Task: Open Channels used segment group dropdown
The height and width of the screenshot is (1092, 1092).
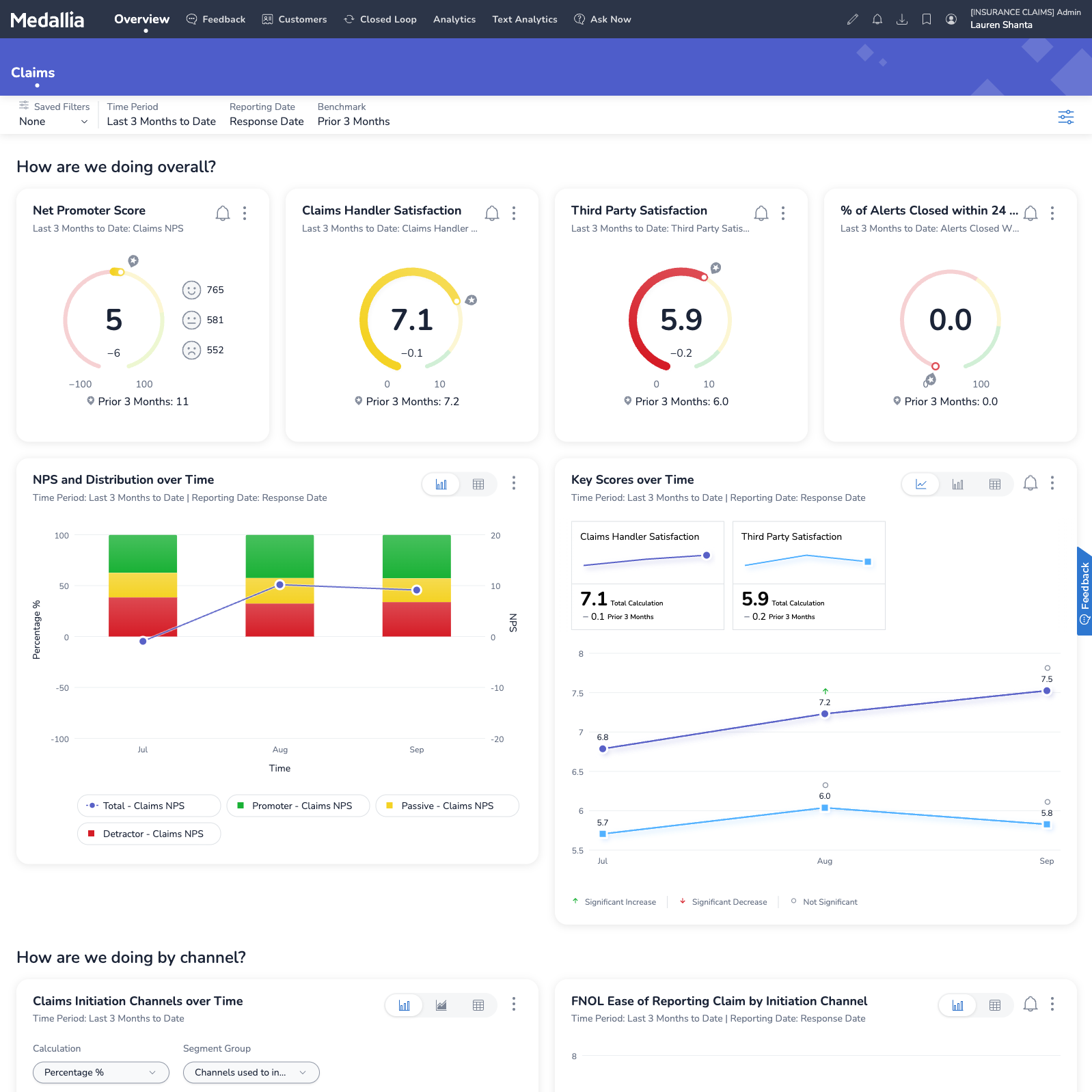Action: click(251, 1072)
